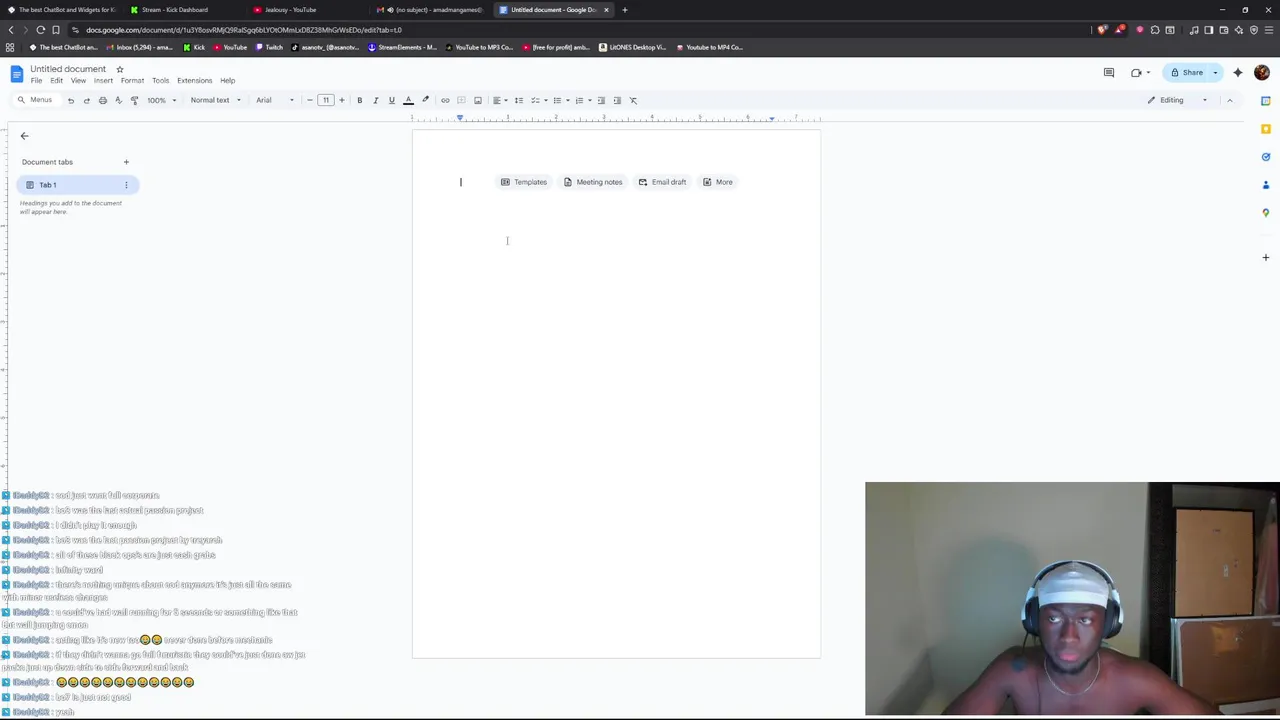
Task: Close document tabs panel back arrow
Action: 24,136
